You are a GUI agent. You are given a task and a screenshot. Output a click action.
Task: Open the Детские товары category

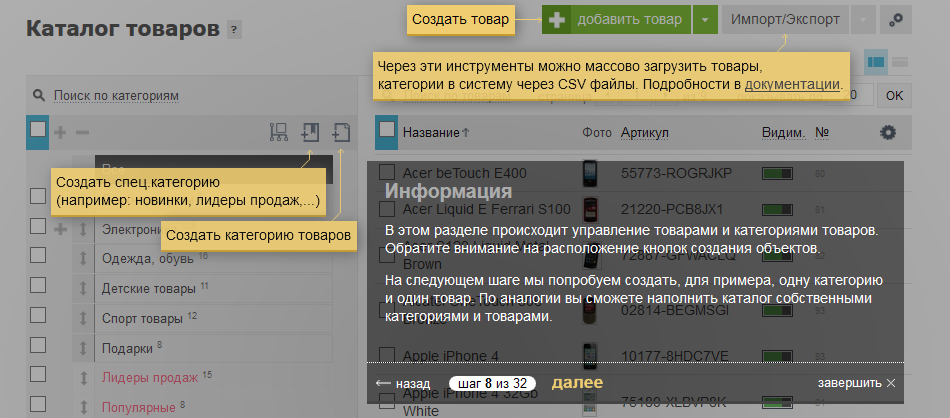pos(148,288)
